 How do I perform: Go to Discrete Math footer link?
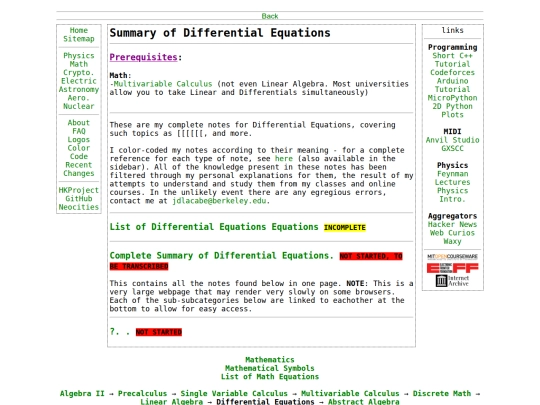click(442, 393)
